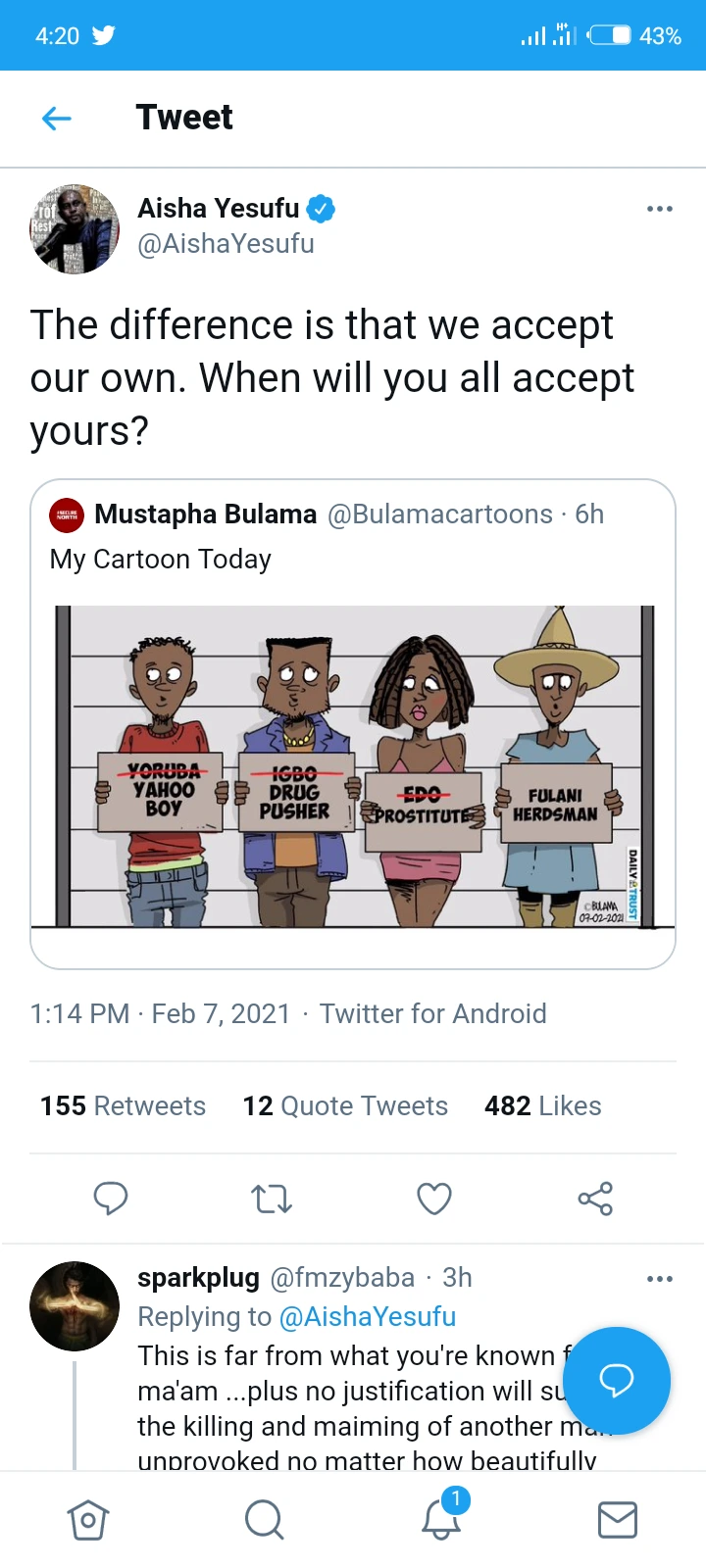The height and width of the screenshot is (1568, 706).
Task: Tap the retweet icon below the tweet
Action: click(272, 1199)
